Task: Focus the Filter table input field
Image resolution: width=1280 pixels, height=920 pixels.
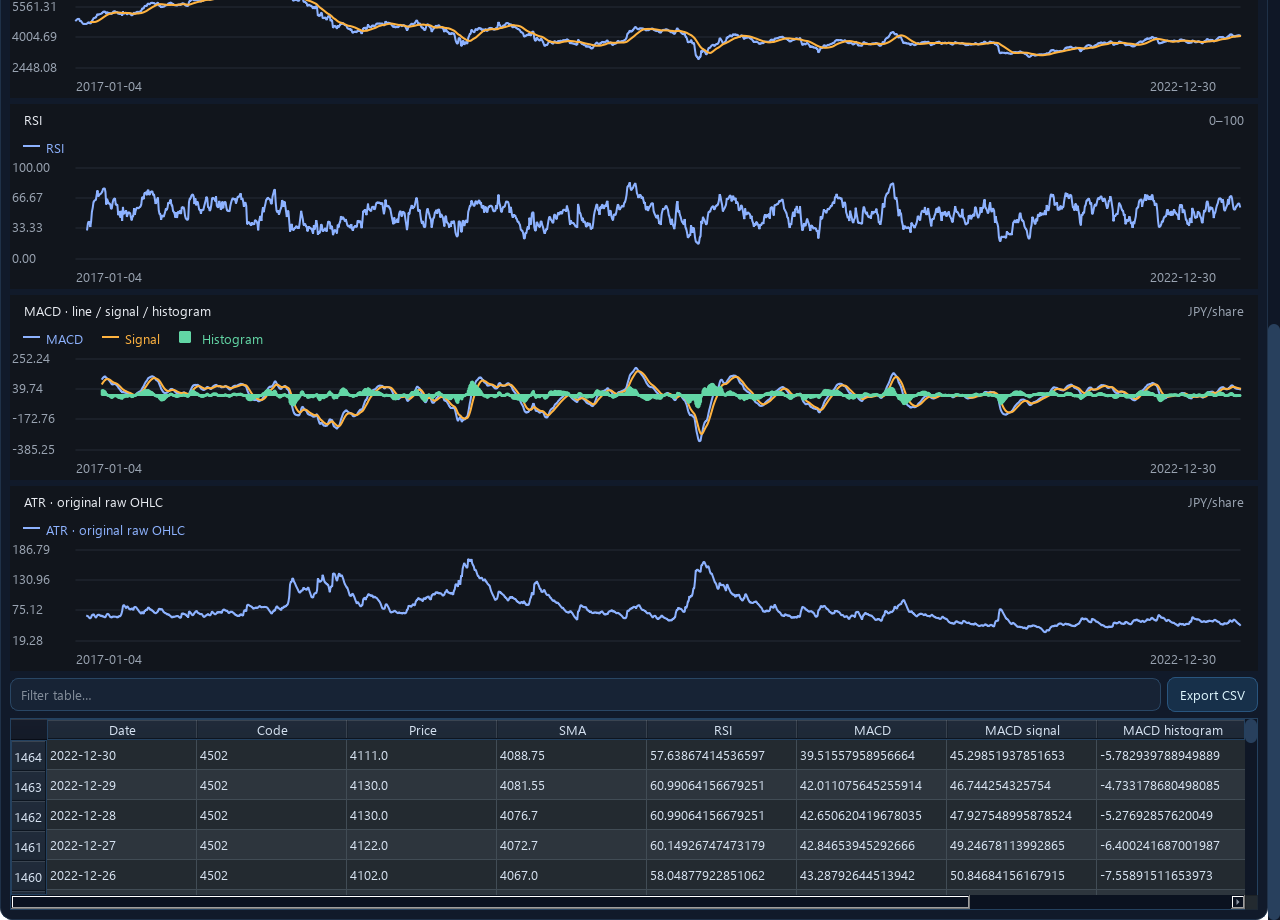Action: 585,695
